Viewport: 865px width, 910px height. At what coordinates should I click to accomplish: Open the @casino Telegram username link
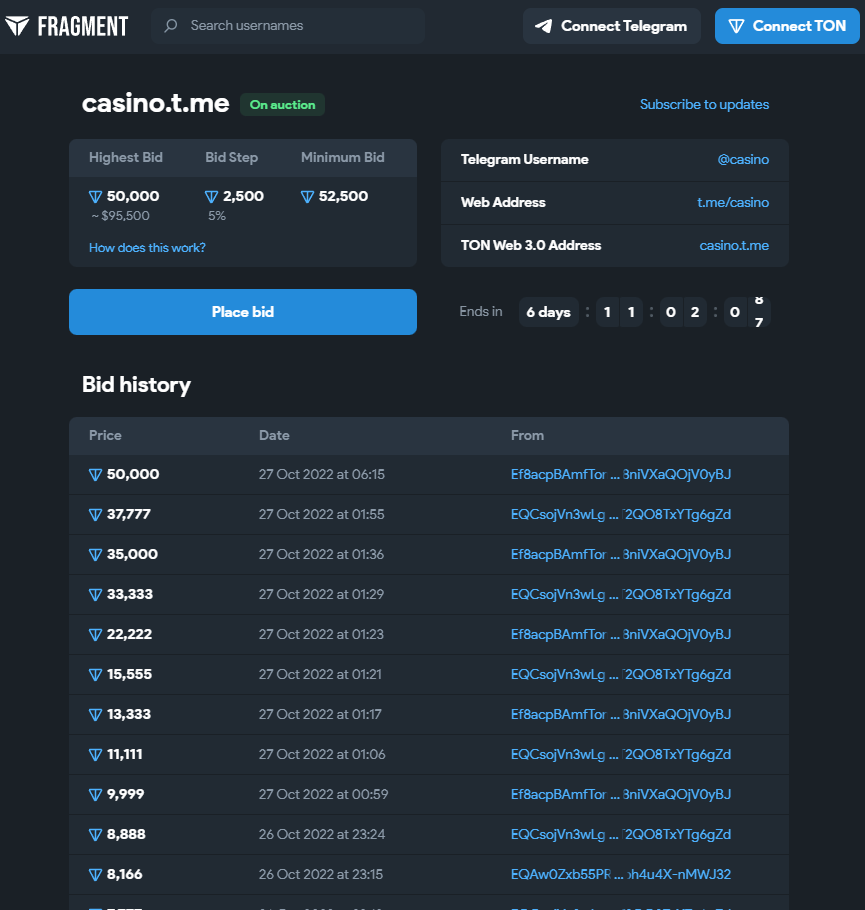tap(743, 160)
